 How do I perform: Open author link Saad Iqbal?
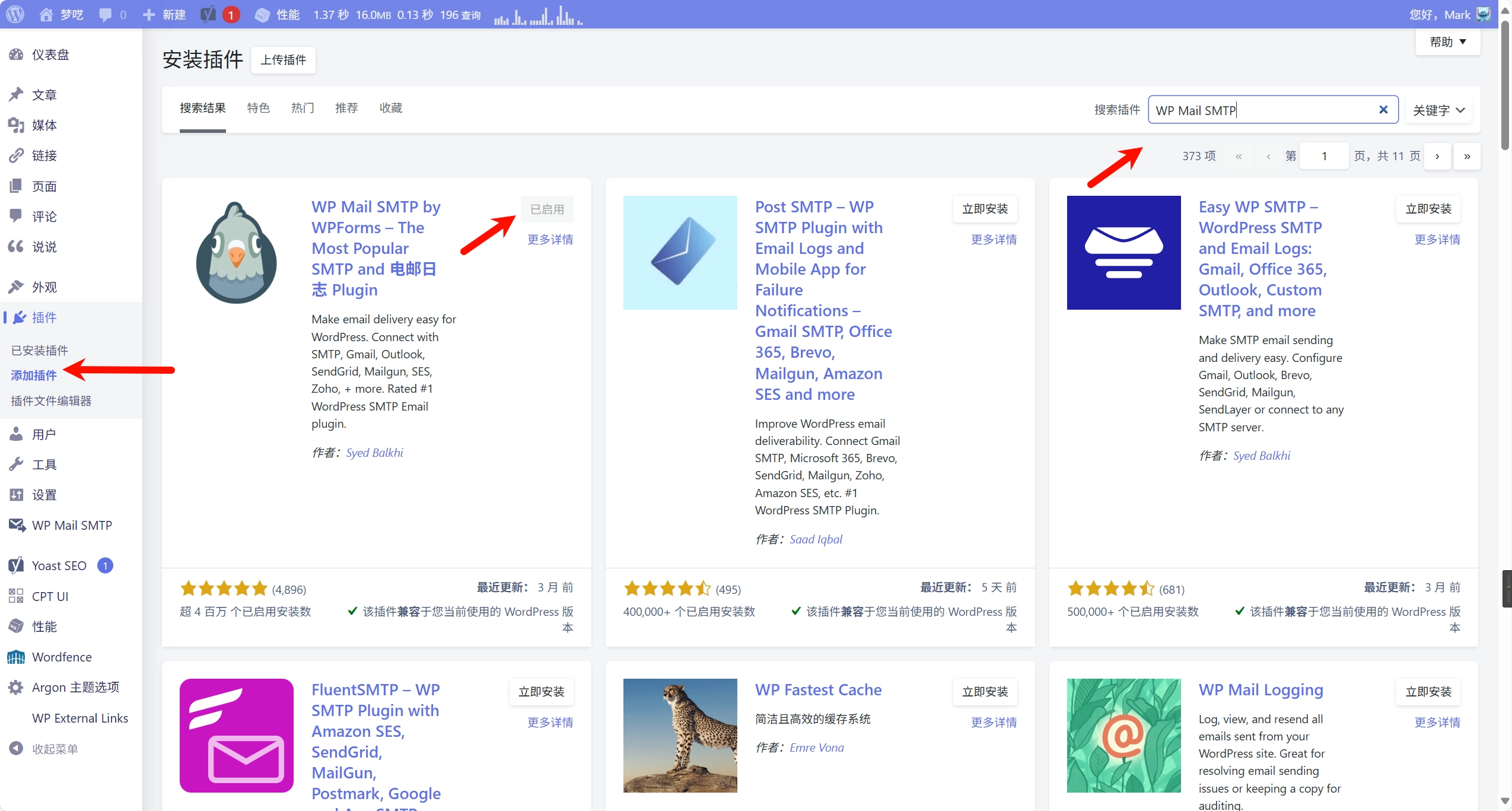[x=816, y=539]
